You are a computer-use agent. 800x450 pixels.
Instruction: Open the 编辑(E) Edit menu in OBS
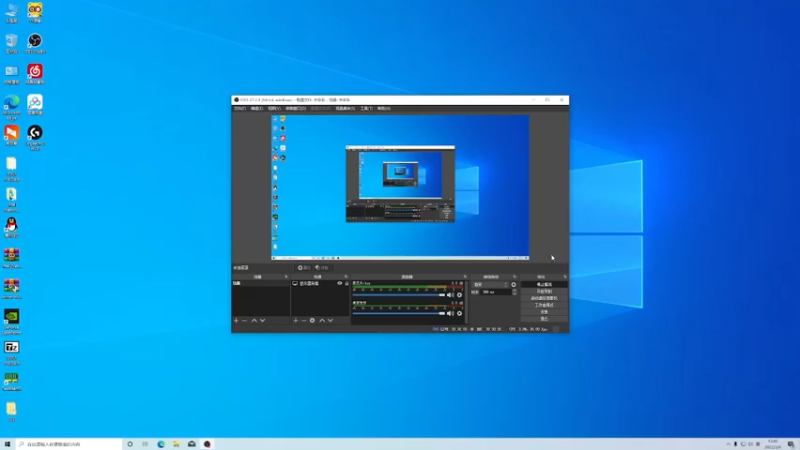click(257, 108)
